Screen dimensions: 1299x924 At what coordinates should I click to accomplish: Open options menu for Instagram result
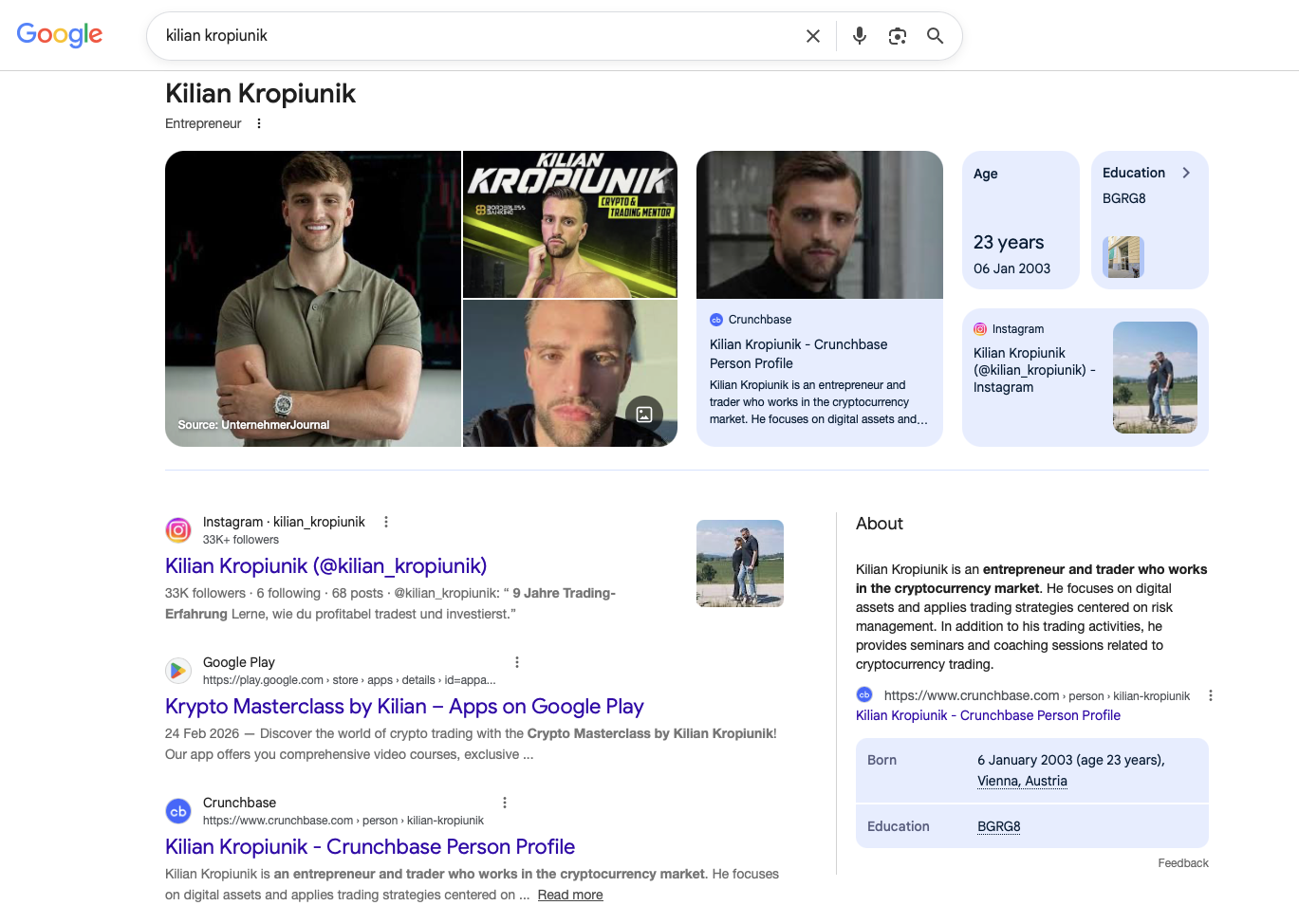[386, 522]
